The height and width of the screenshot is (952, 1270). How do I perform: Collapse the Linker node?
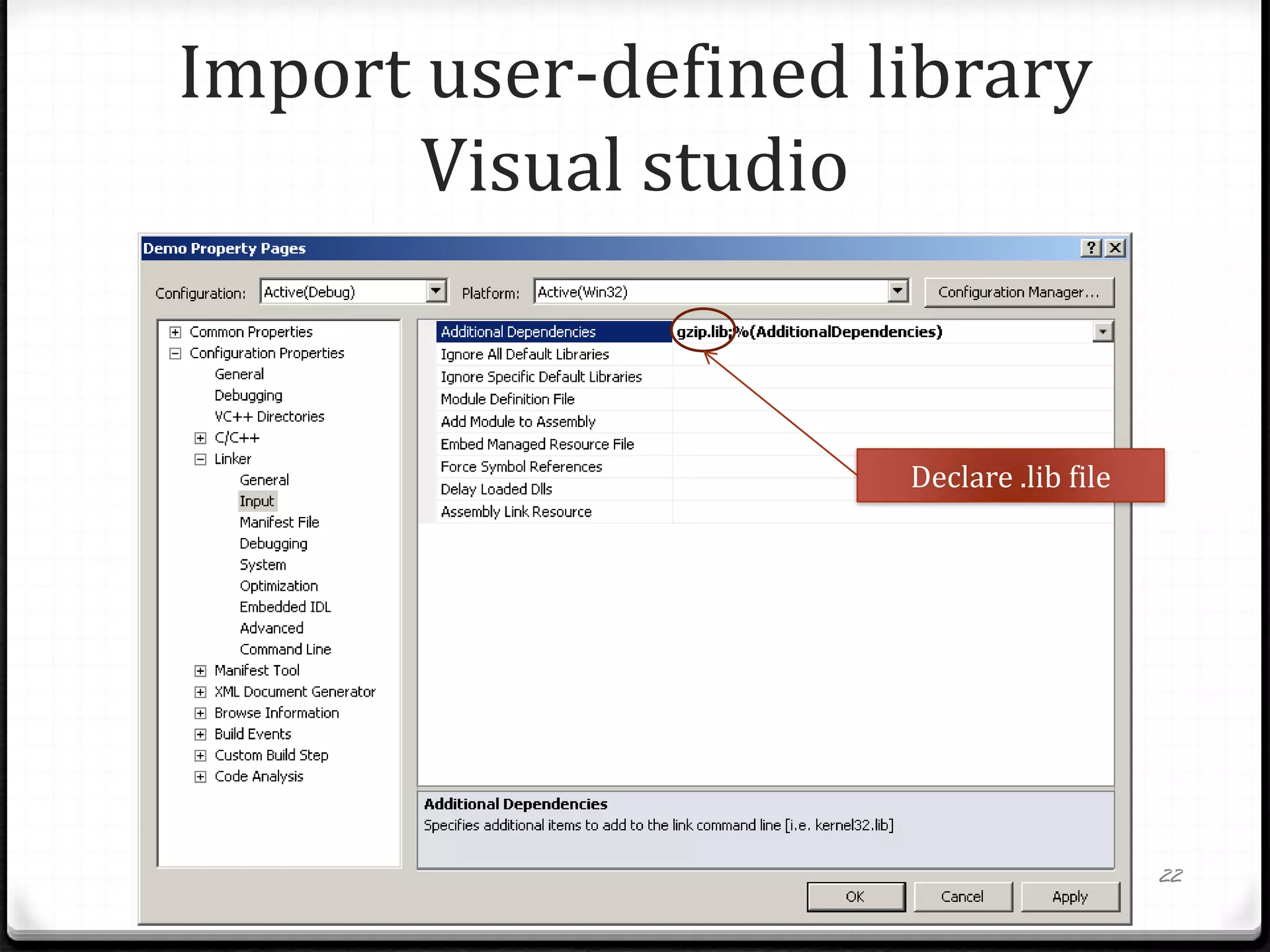[200, 459]
